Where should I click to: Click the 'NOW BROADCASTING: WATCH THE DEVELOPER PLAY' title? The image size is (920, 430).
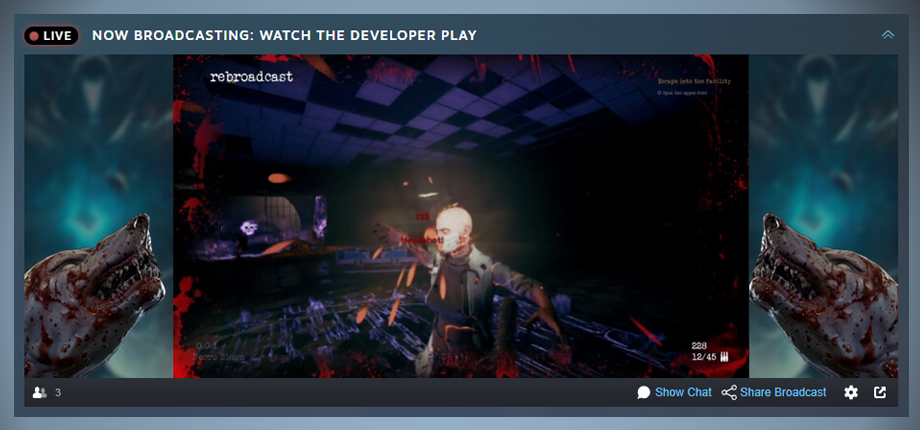point(284,36)
